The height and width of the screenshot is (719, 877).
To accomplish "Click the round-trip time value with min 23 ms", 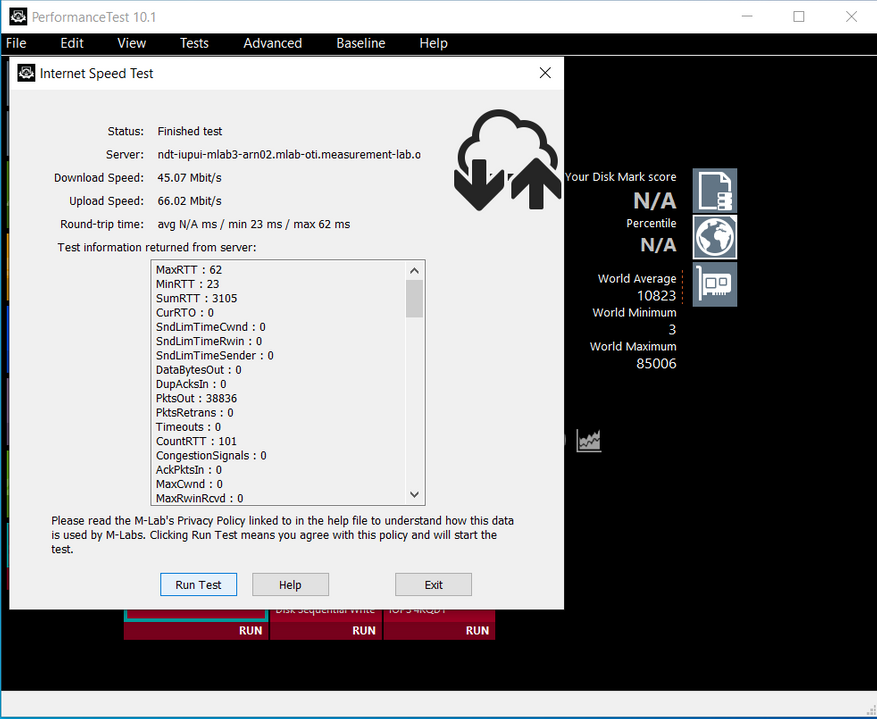I will coord(254,224).
